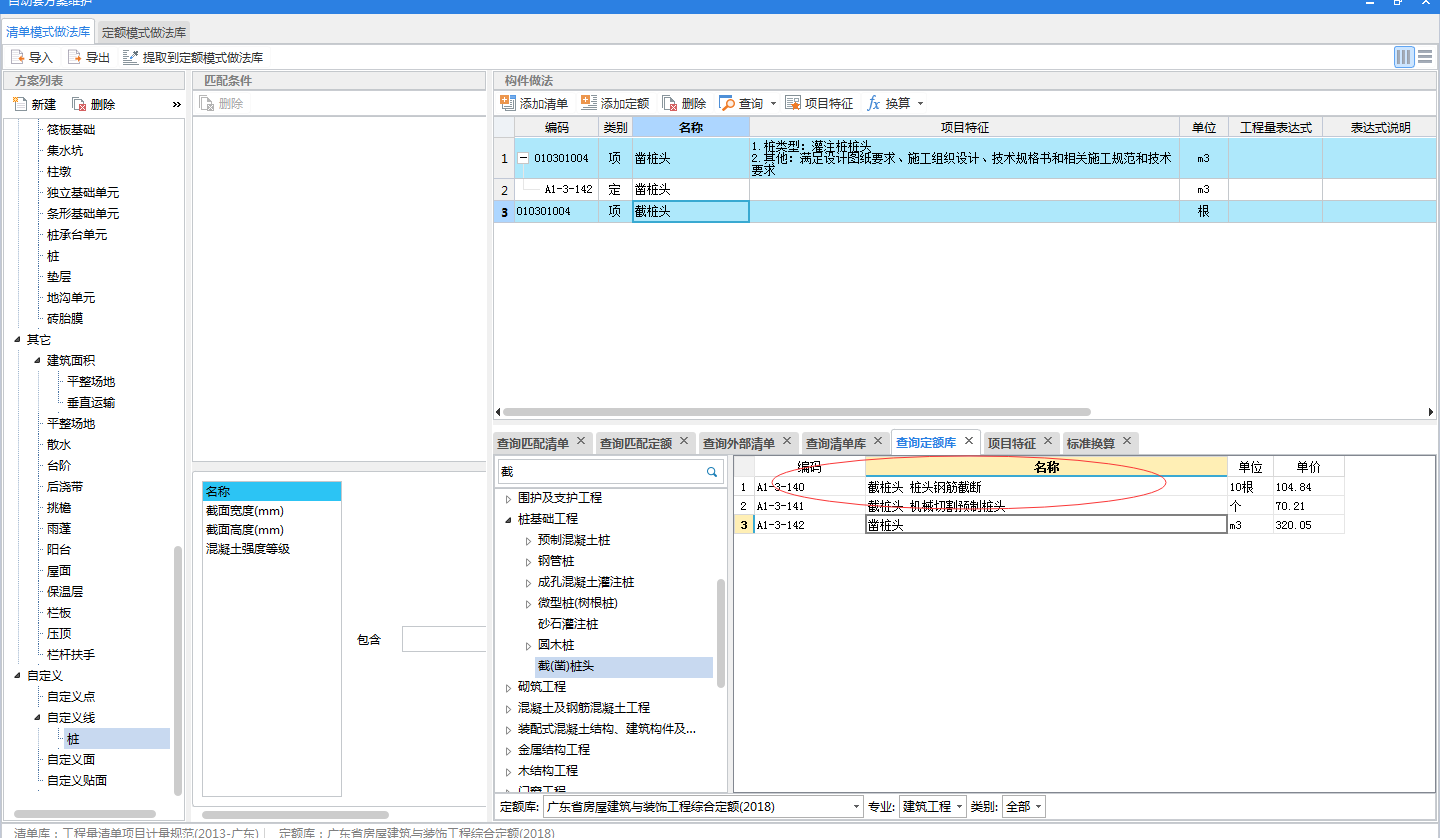The width and height of the screenshot is (1440, 838).
Task: Click 删除 in the 构件做法 toolbar
Action: [x=684, y=103]
